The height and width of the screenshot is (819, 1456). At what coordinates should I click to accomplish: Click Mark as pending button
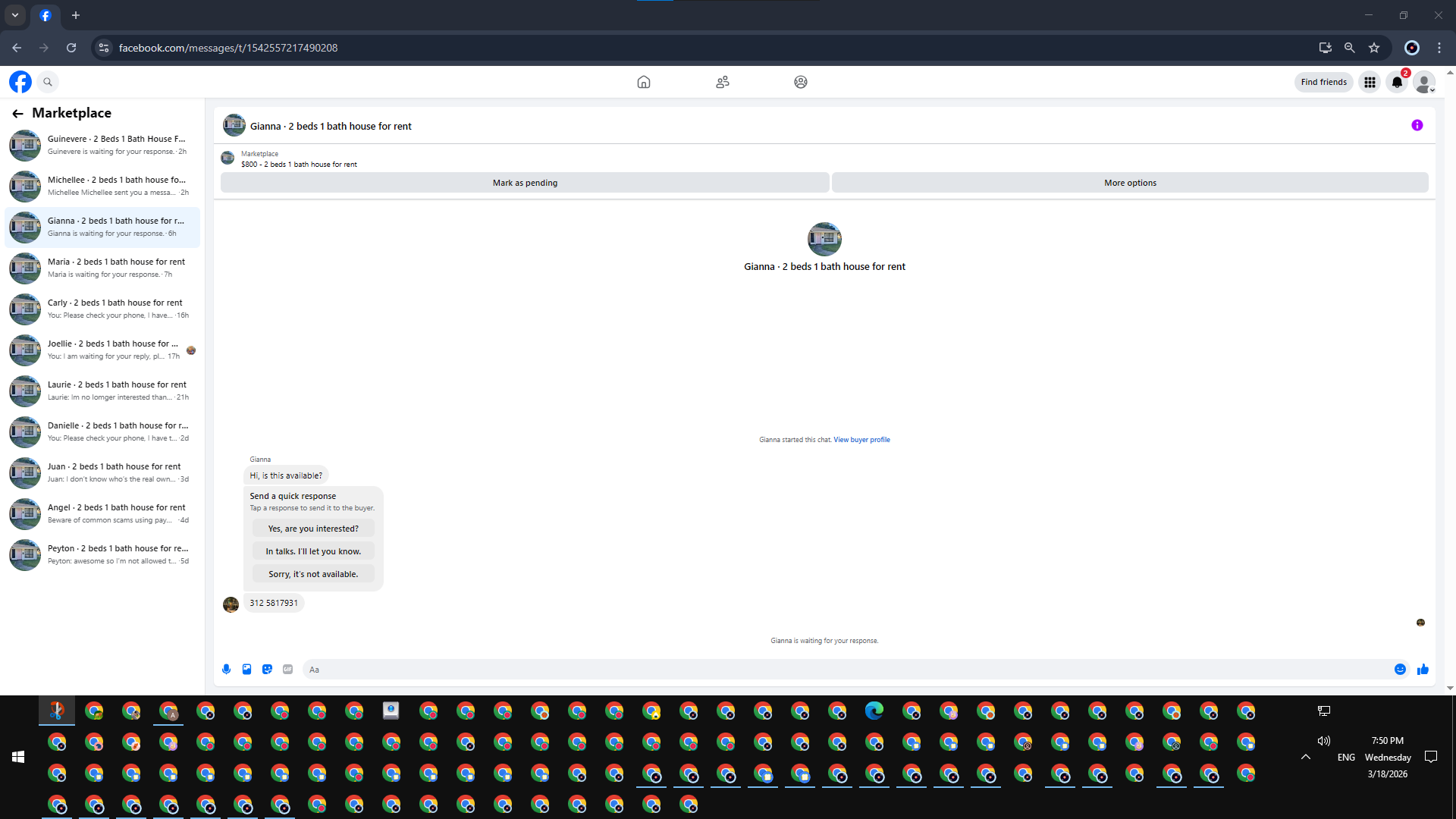point(525,183)
